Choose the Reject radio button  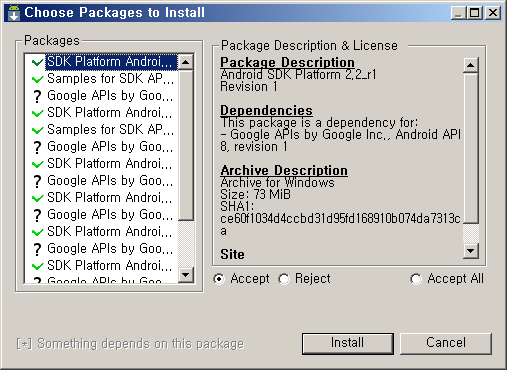pos(284,279)
